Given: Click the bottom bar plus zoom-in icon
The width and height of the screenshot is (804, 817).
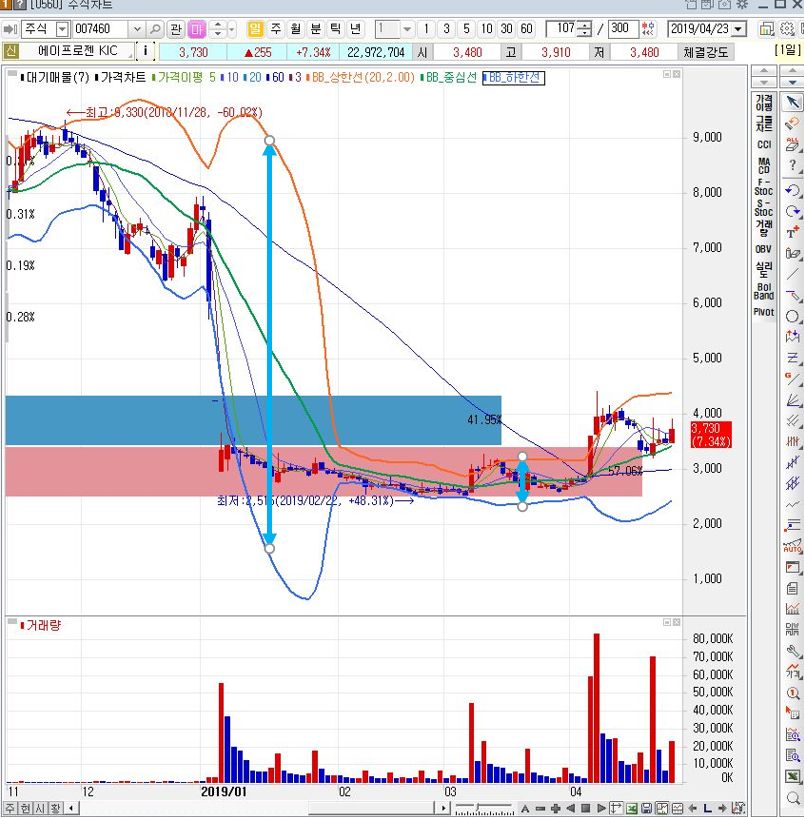Looking at the screenshot, I should click(x=555, y=809).
